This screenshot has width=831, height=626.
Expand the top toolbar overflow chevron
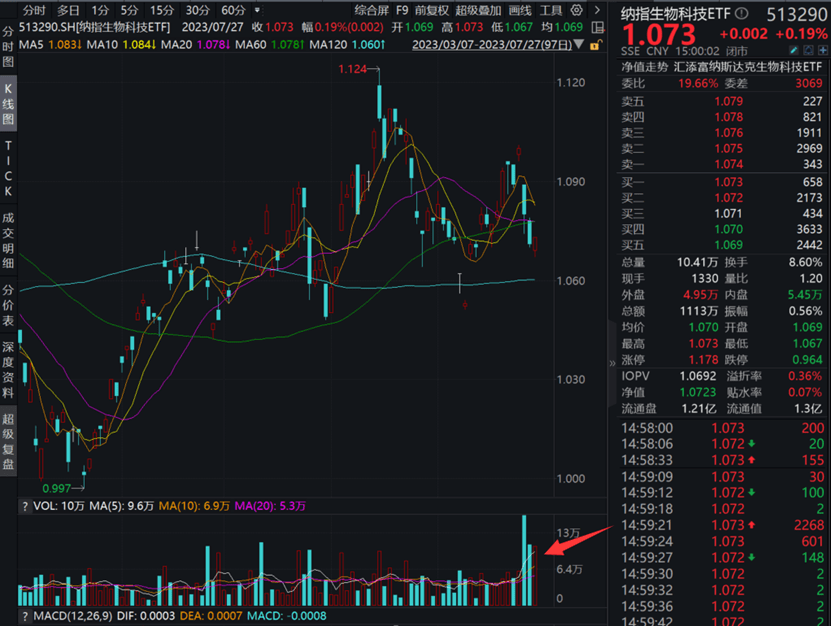click(598, 9)
